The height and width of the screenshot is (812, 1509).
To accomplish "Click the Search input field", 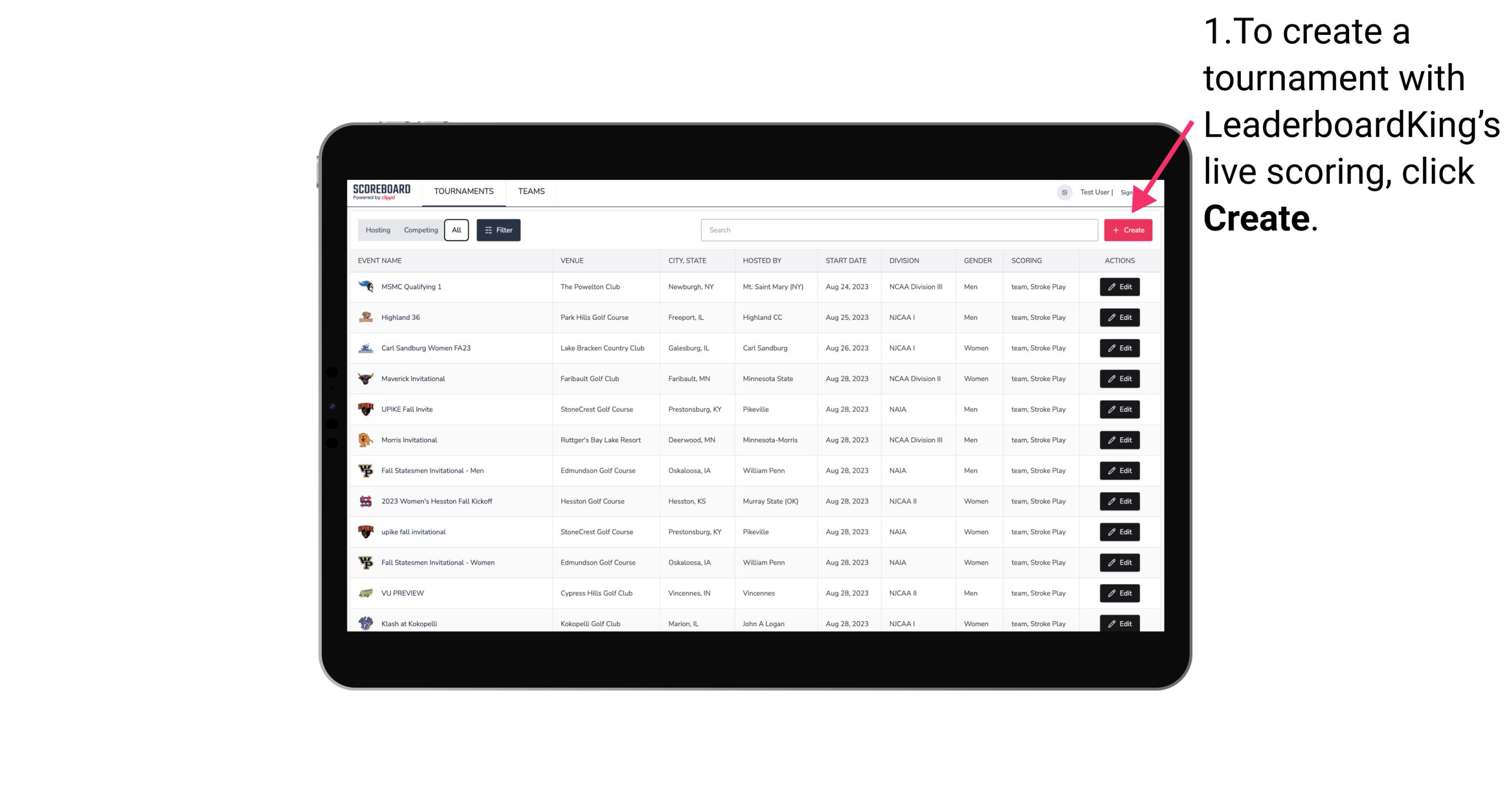I will tap(900, 229).
